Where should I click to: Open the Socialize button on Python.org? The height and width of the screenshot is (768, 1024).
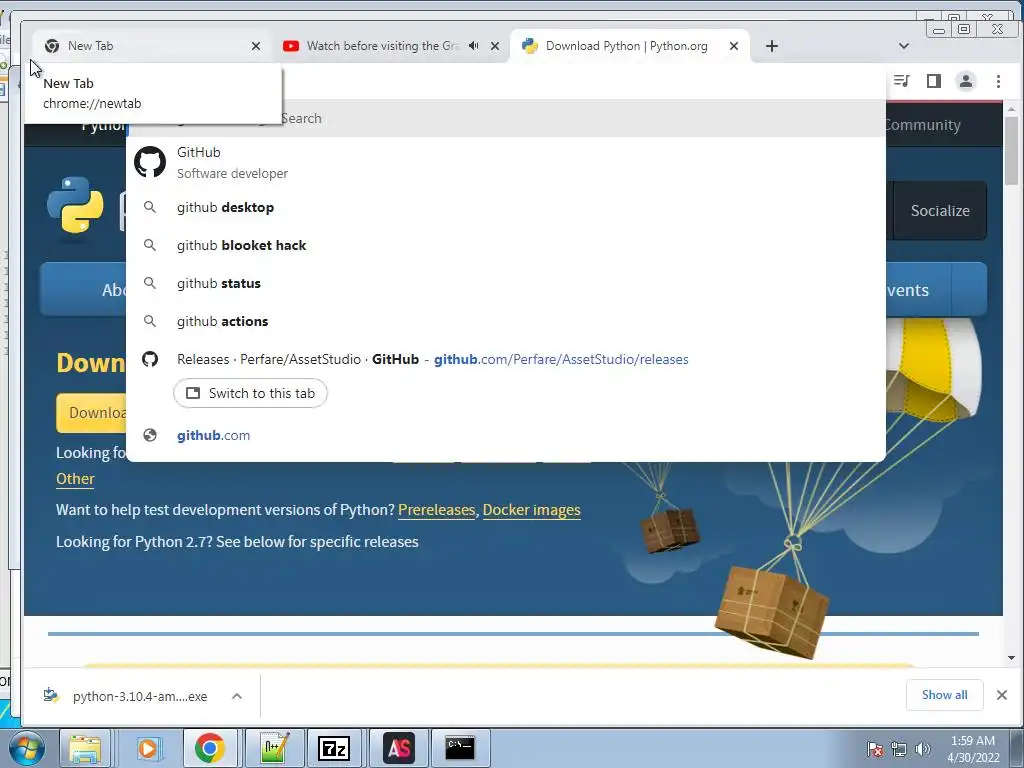[940, 210]
